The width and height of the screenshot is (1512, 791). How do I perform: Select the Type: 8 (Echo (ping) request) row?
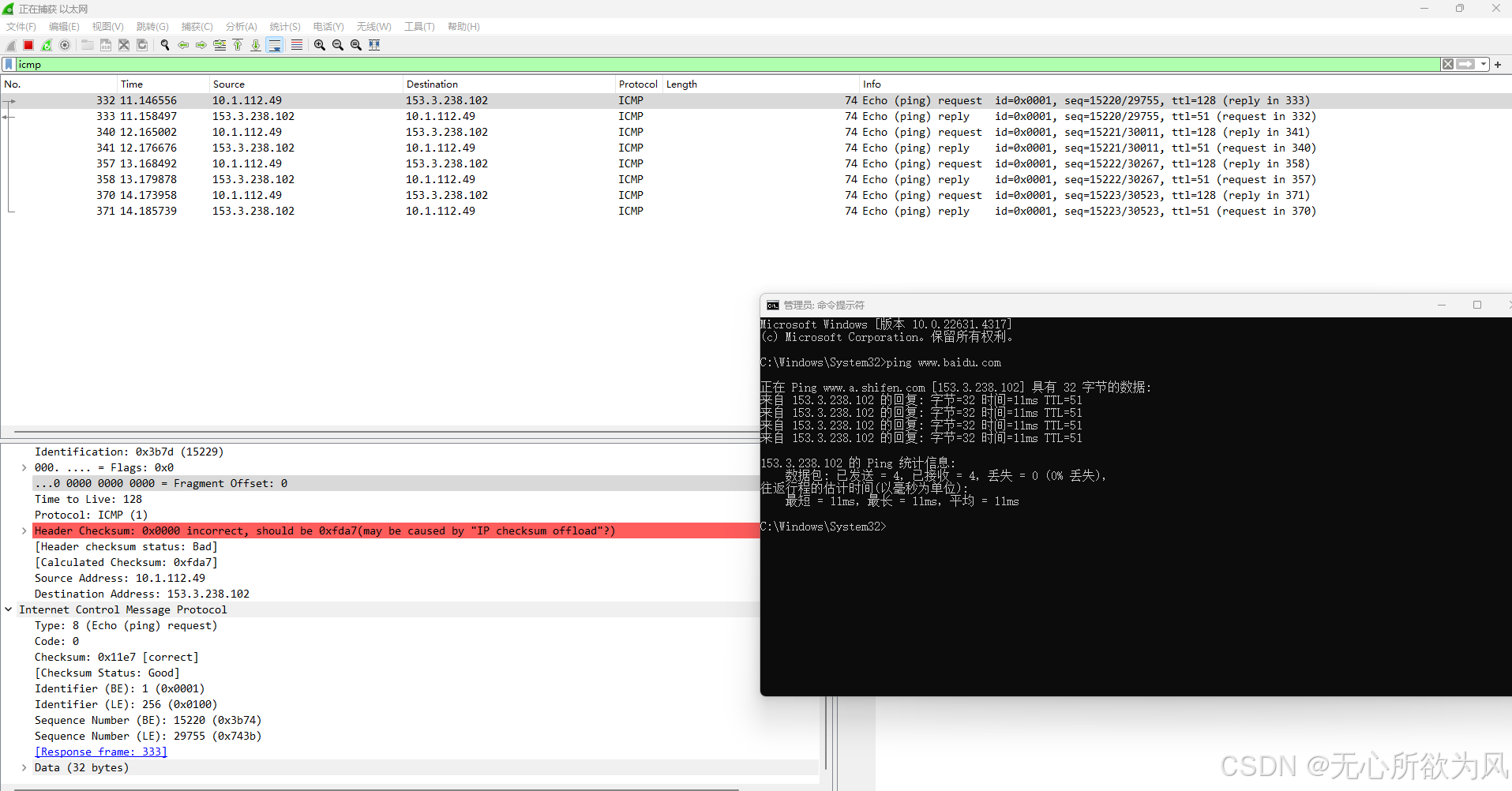126,626
